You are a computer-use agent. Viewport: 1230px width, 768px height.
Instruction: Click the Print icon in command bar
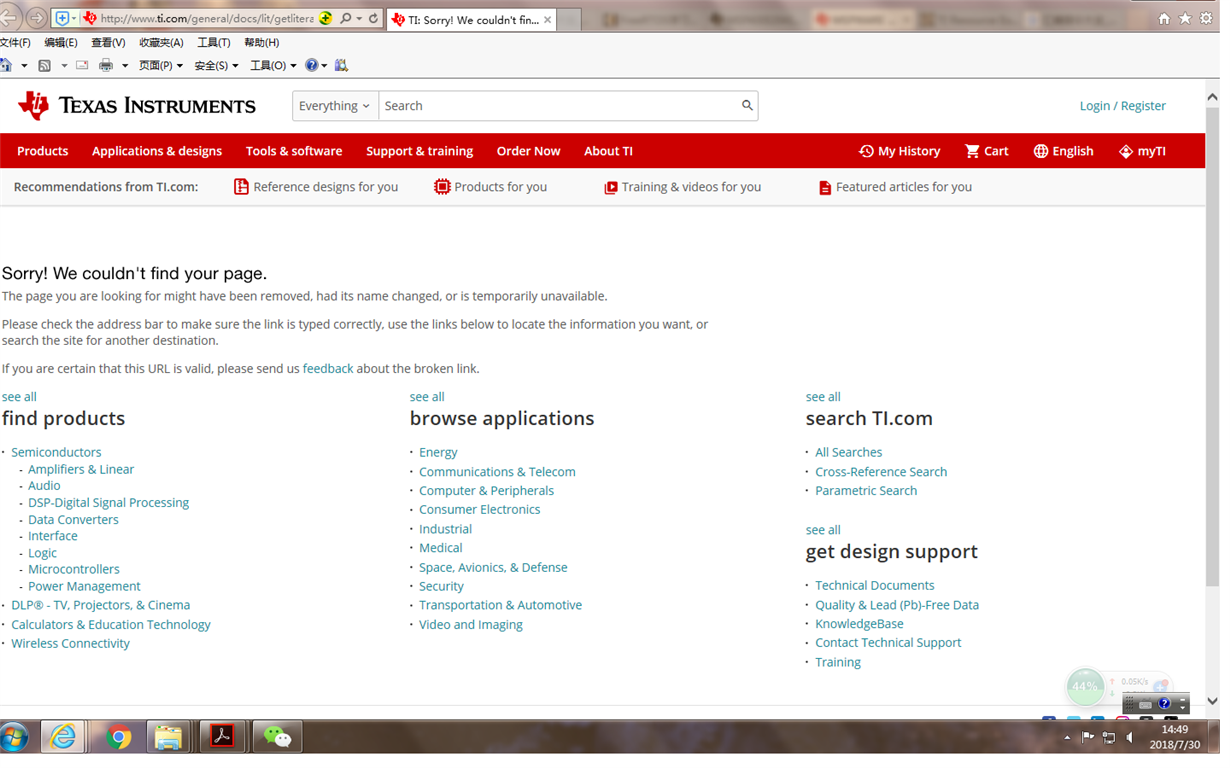(x=106, y=65)
